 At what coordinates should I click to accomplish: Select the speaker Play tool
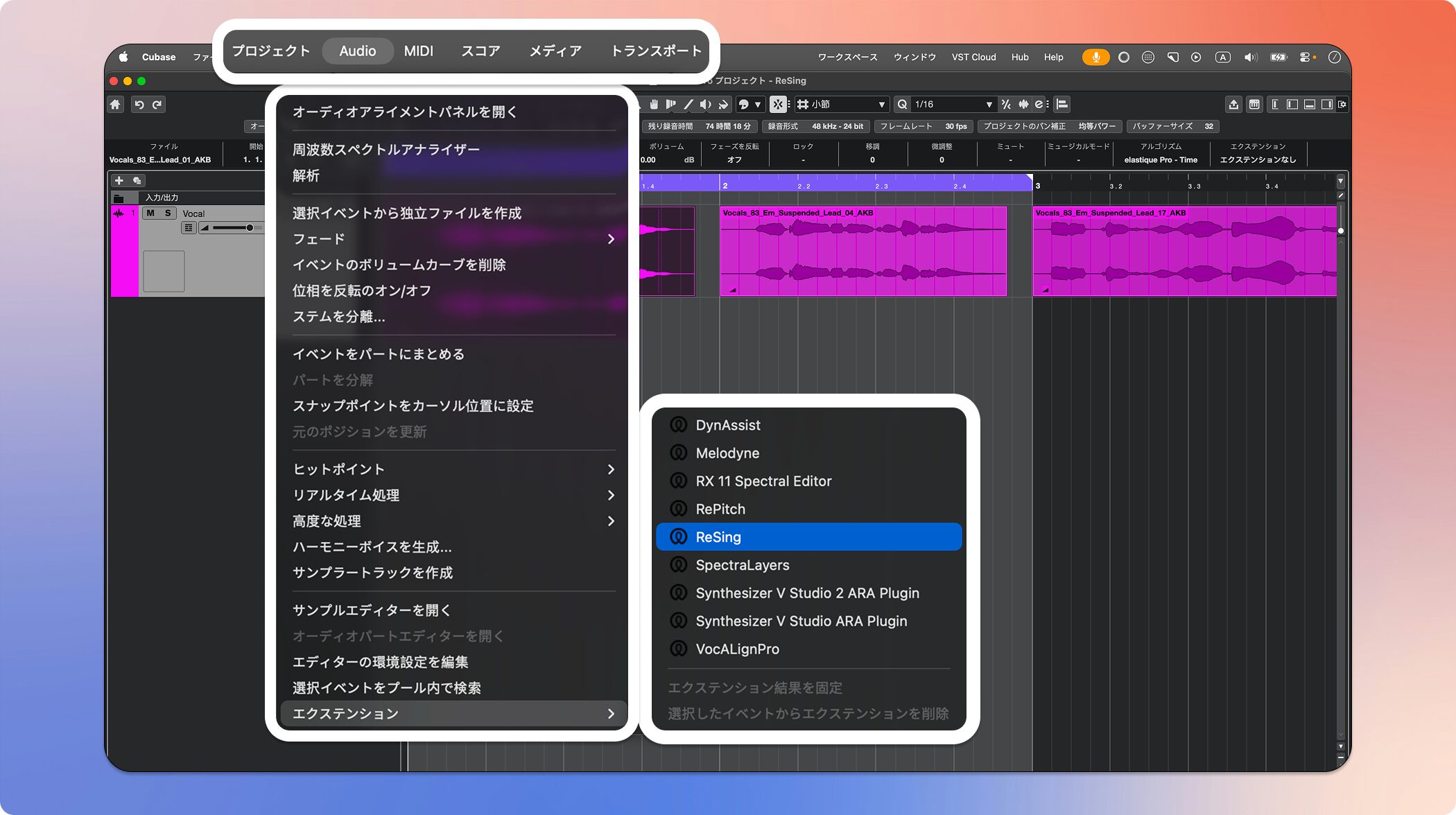[x=705, y=105]
